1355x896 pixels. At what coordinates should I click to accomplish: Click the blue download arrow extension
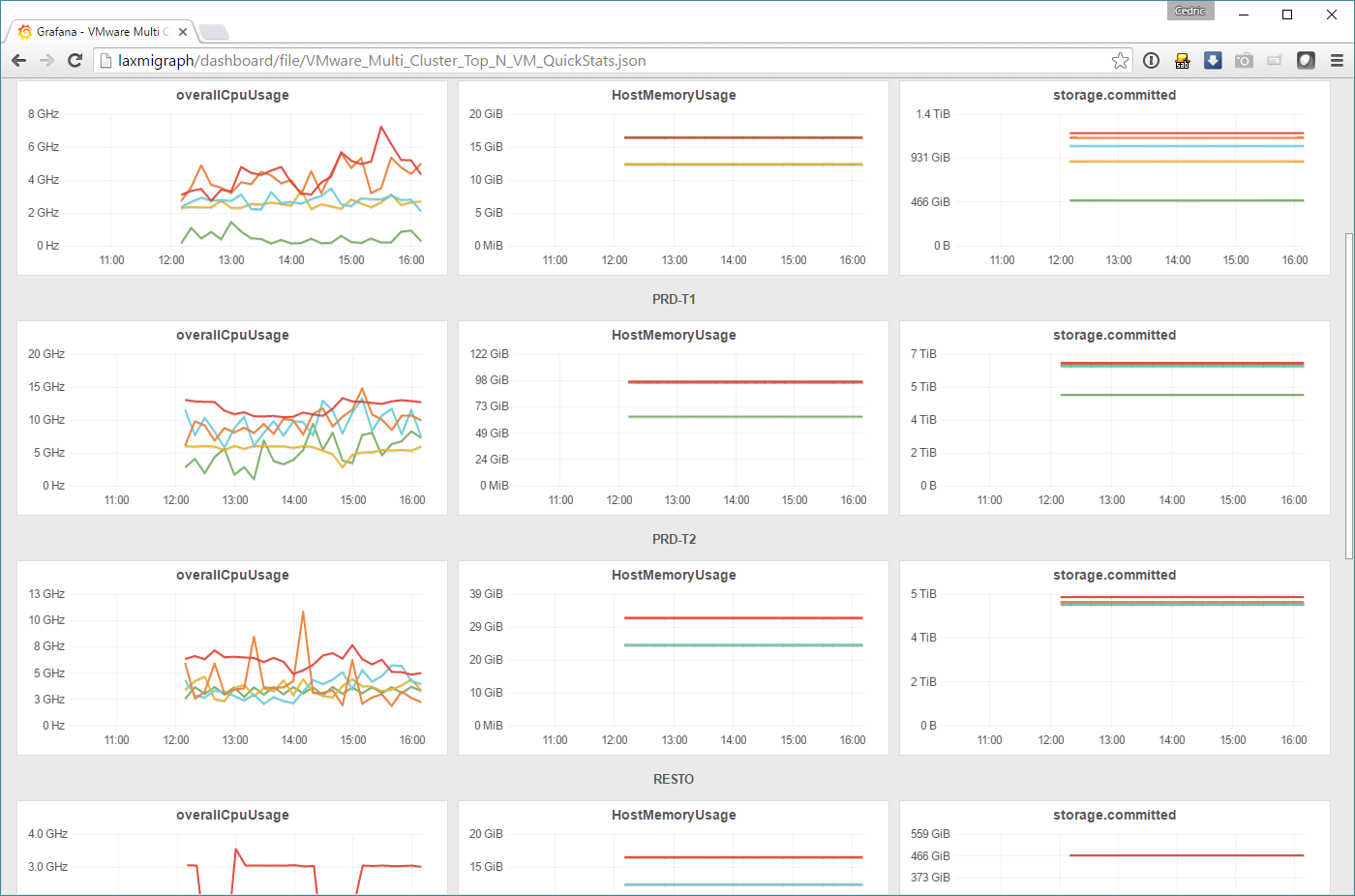(1213, 60)
